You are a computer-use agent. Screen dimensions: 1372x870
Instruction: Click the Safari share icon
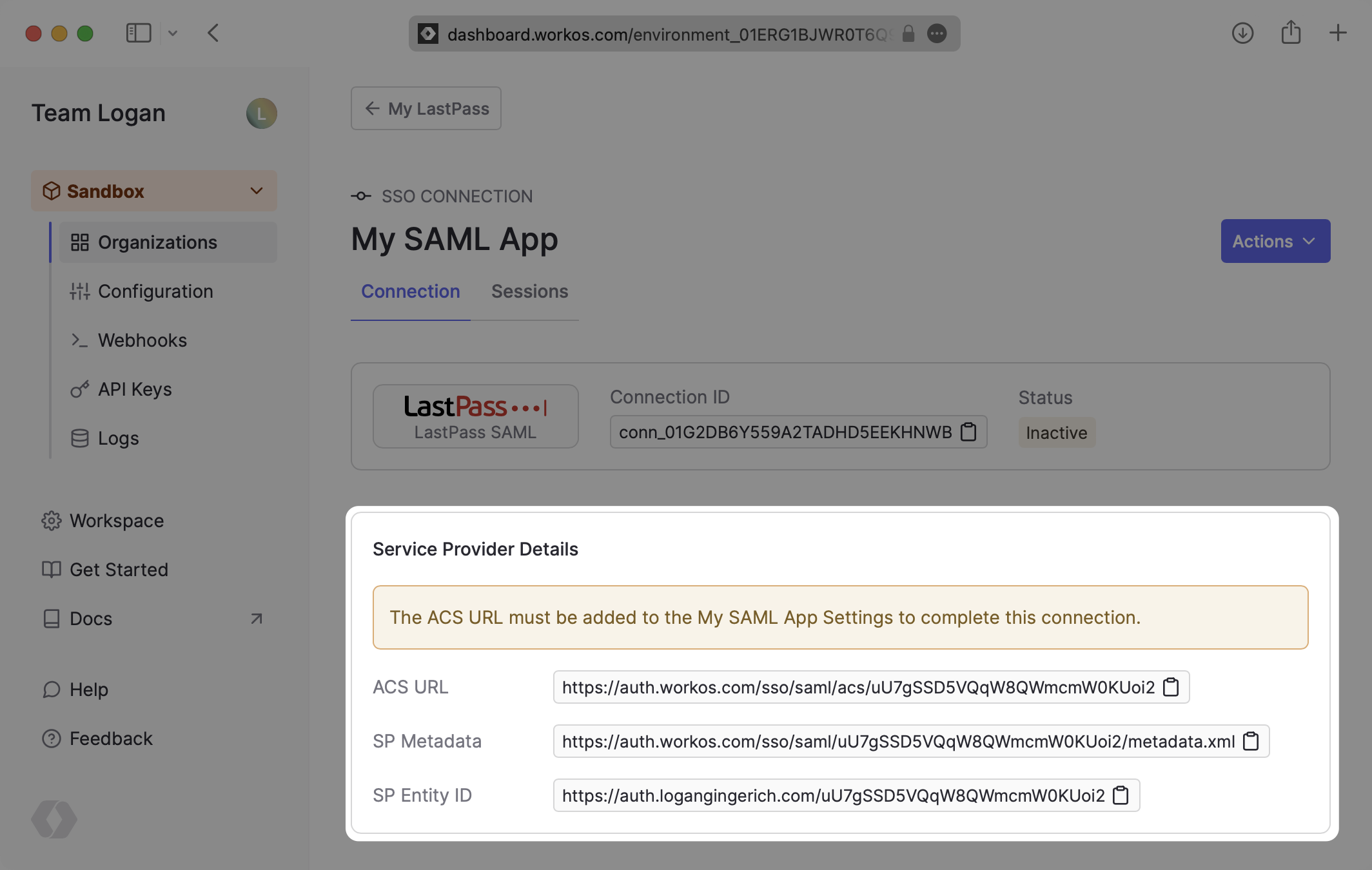tap(1291, 33)
